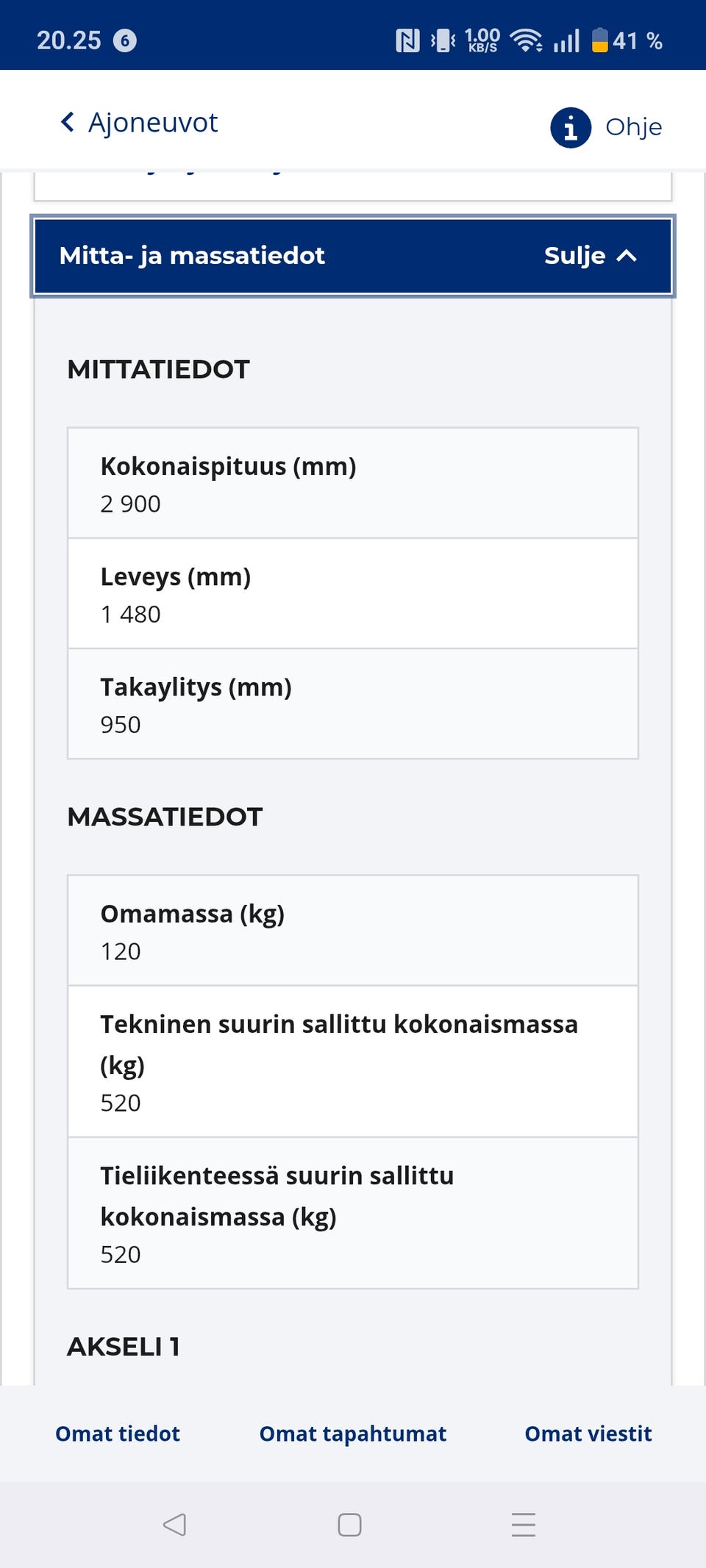Tap the battery indicator icon

click(x=599, y=40)
